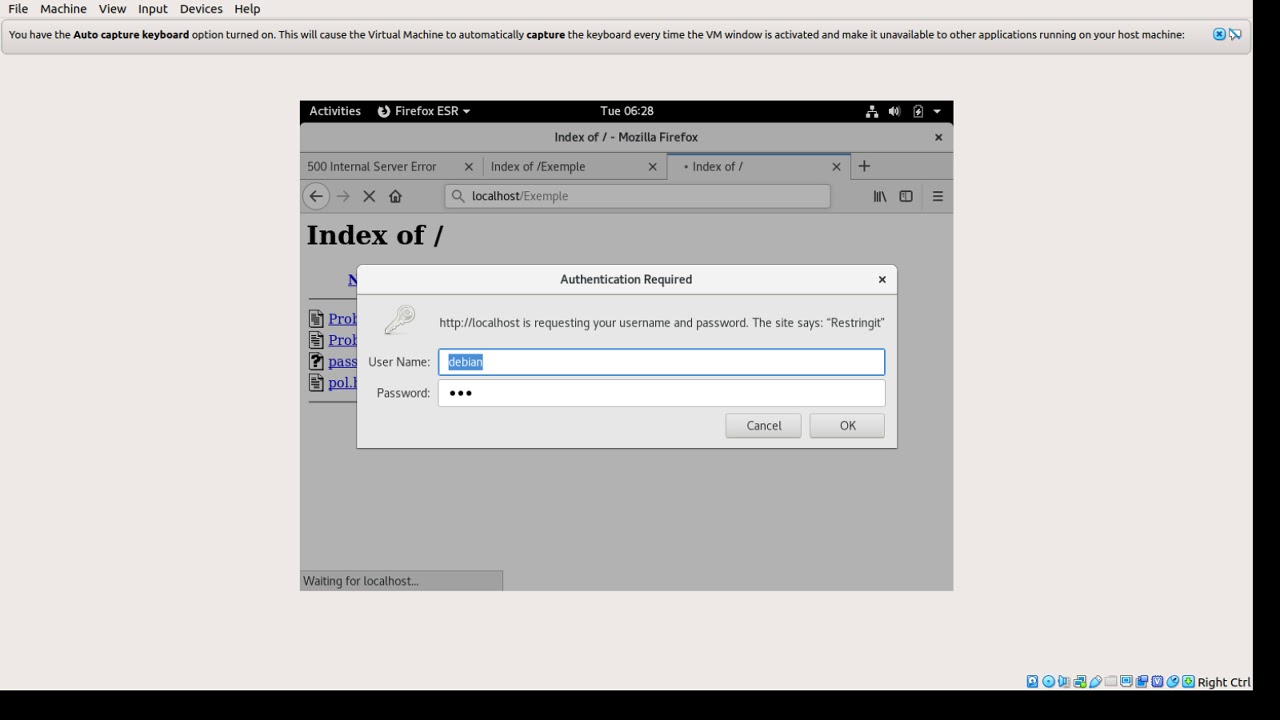The height and width of the screenshot is (720, 1280).
Task: Click the VirtualBox optical disc status icon
Action: 1048,682
